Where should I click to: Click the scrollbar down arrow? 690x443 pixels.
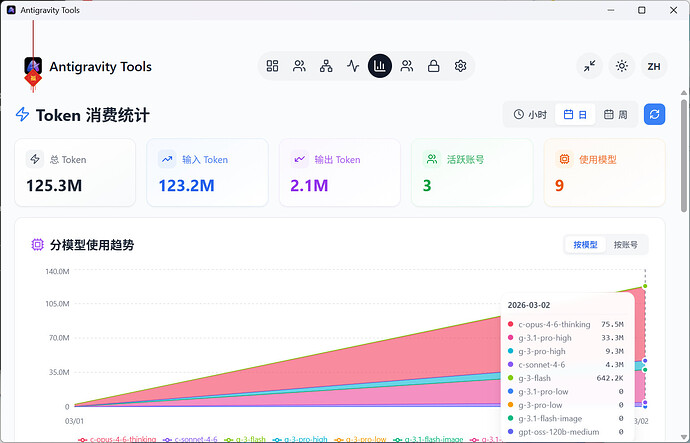[x=684, y=437]
